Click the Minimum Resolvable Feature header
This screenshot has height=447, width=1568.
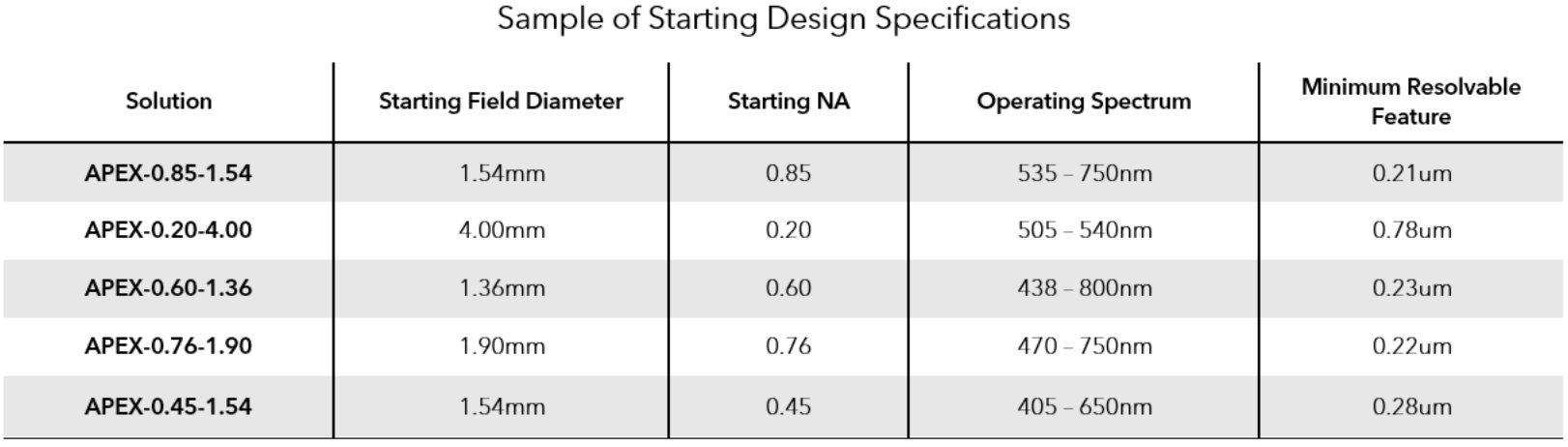1410,102
